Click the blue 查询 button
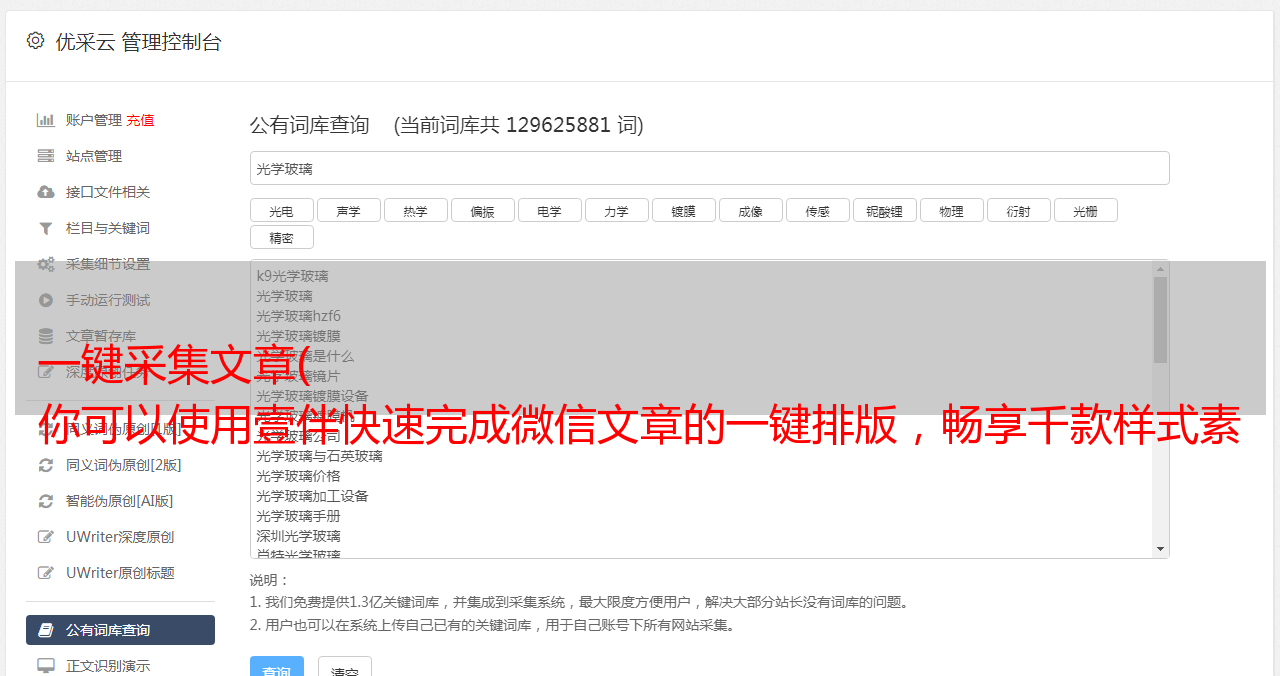 click(277, 667)
